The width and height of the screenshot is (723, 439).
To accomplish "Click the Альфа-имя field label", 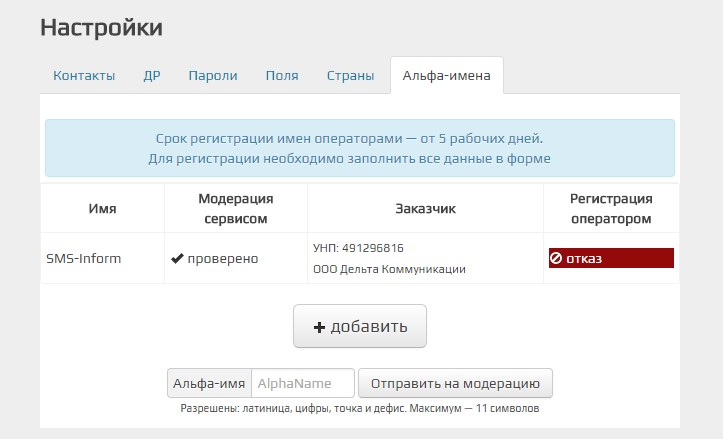I will 209,383.
